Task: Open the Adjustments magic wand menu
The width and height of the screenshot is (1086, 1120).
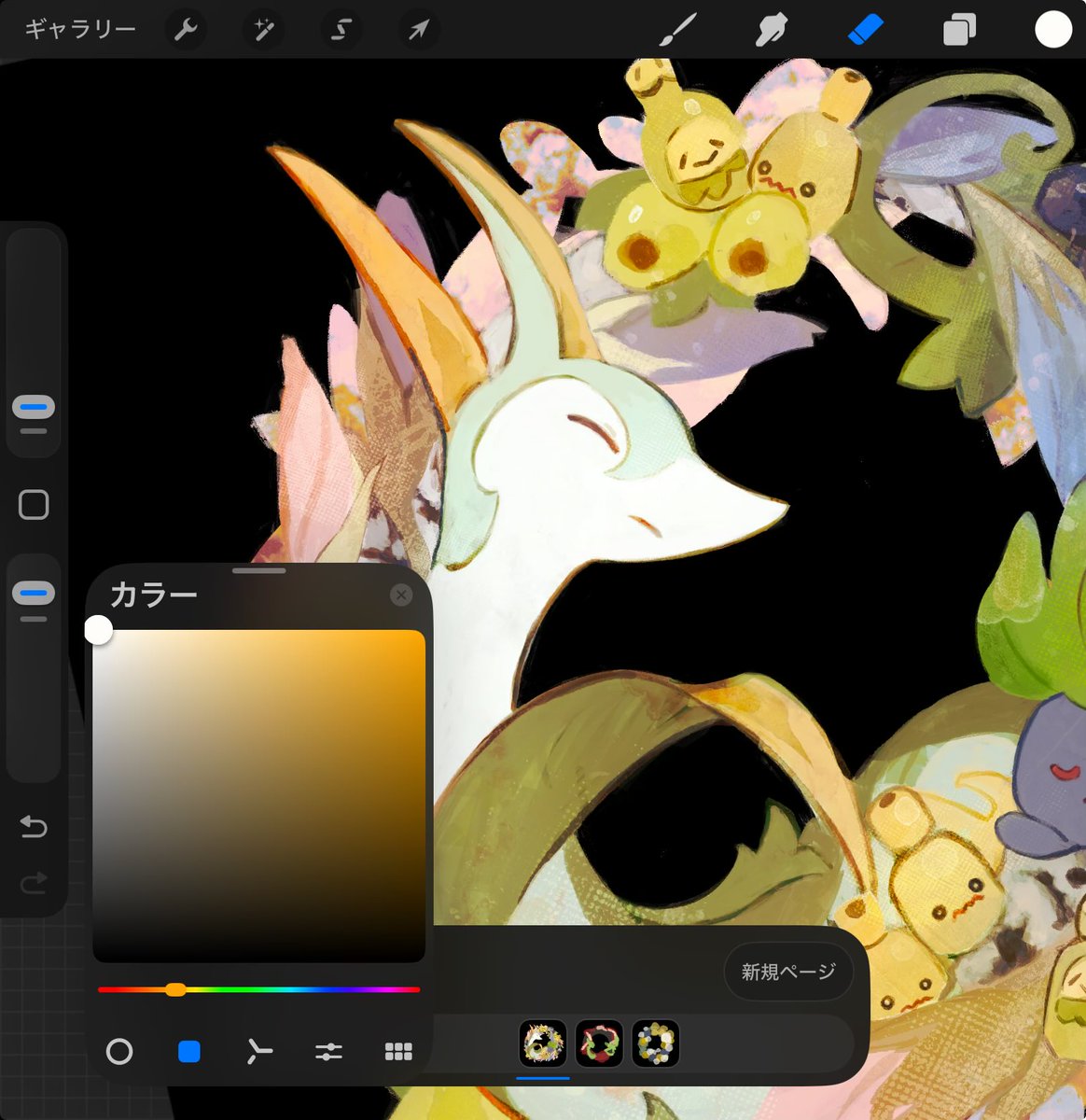Action: [263, 30]
